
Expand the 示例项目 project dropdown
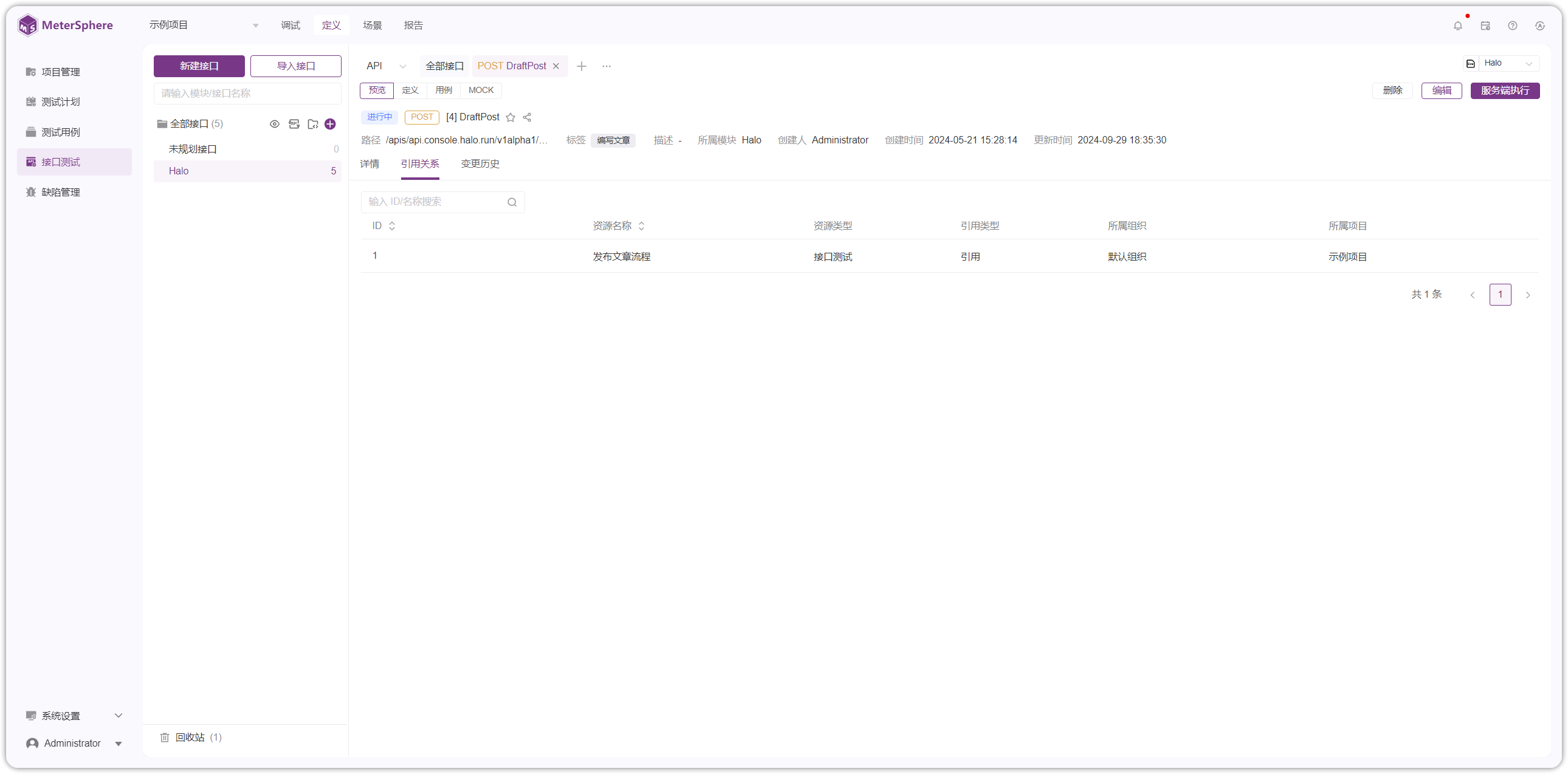point(204,26)
